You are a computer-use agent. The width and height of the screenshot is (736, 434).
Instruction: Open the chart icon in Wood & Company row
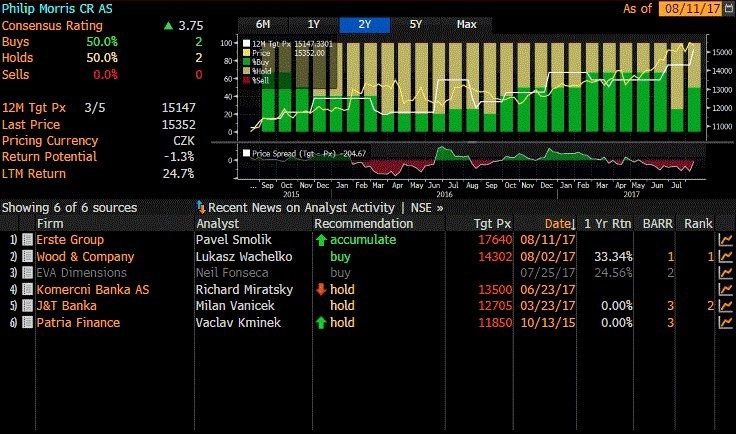725,256
